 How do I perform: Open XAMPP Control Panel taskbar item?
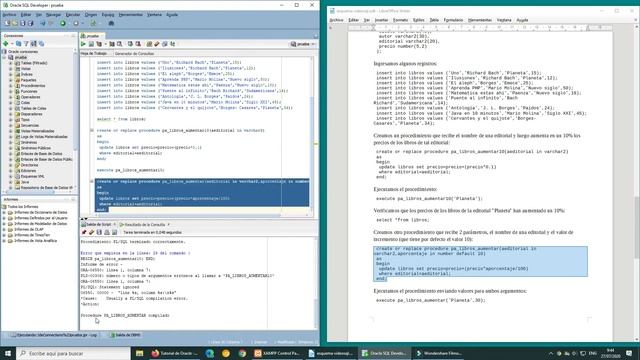(x=278, y=353)
